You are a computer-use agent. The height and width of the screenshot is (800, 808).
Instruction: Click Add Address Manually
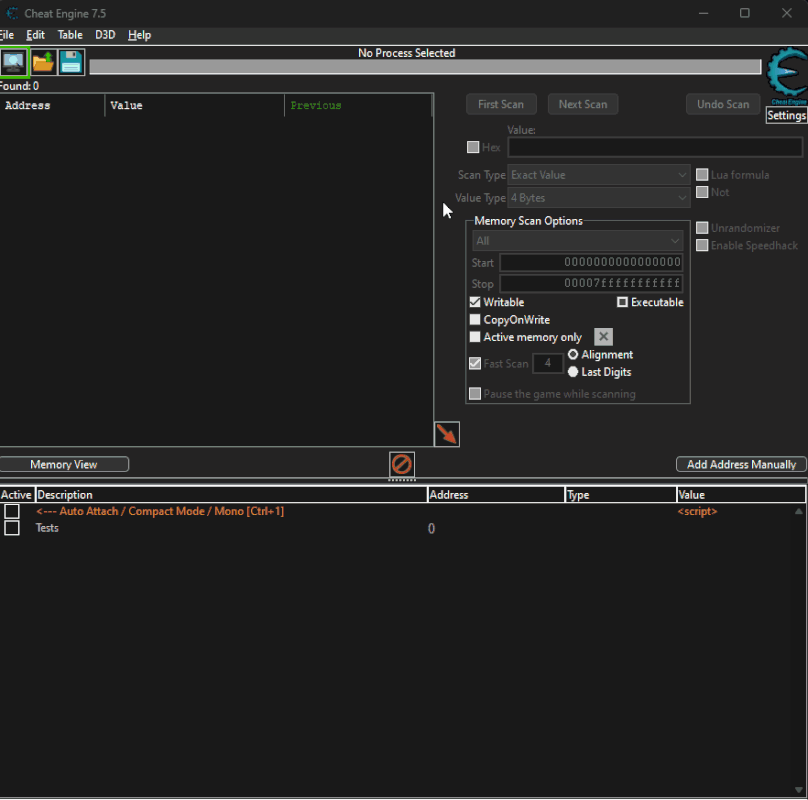[741, 464]
